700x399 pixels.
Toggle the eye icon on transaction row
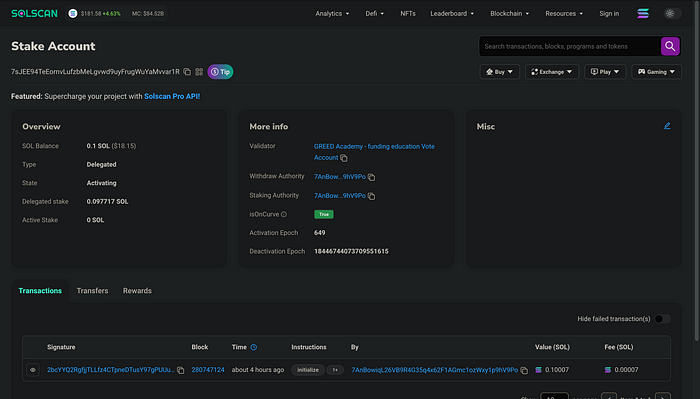pyautogui.click(x=33, y=370)
